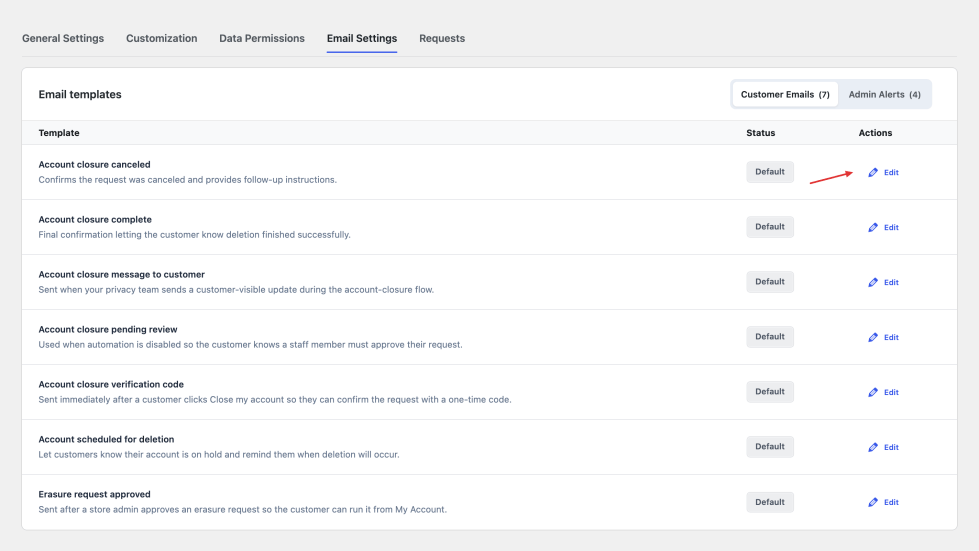Click Default status for Account closure message to customer
Image resolution: width=979 pixels, height=551 pixels.
click(770, 281)
